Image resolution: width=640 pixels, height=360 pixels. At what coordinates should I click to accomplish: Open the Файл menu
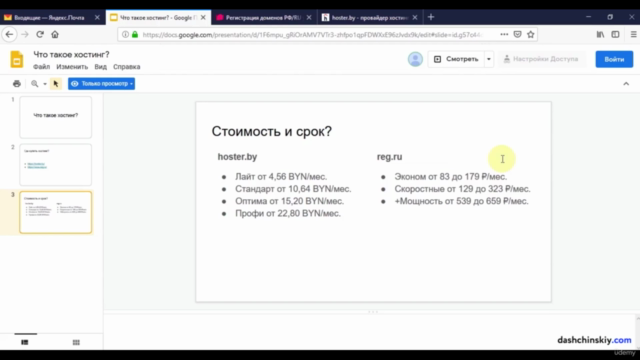tap(41, 67)
